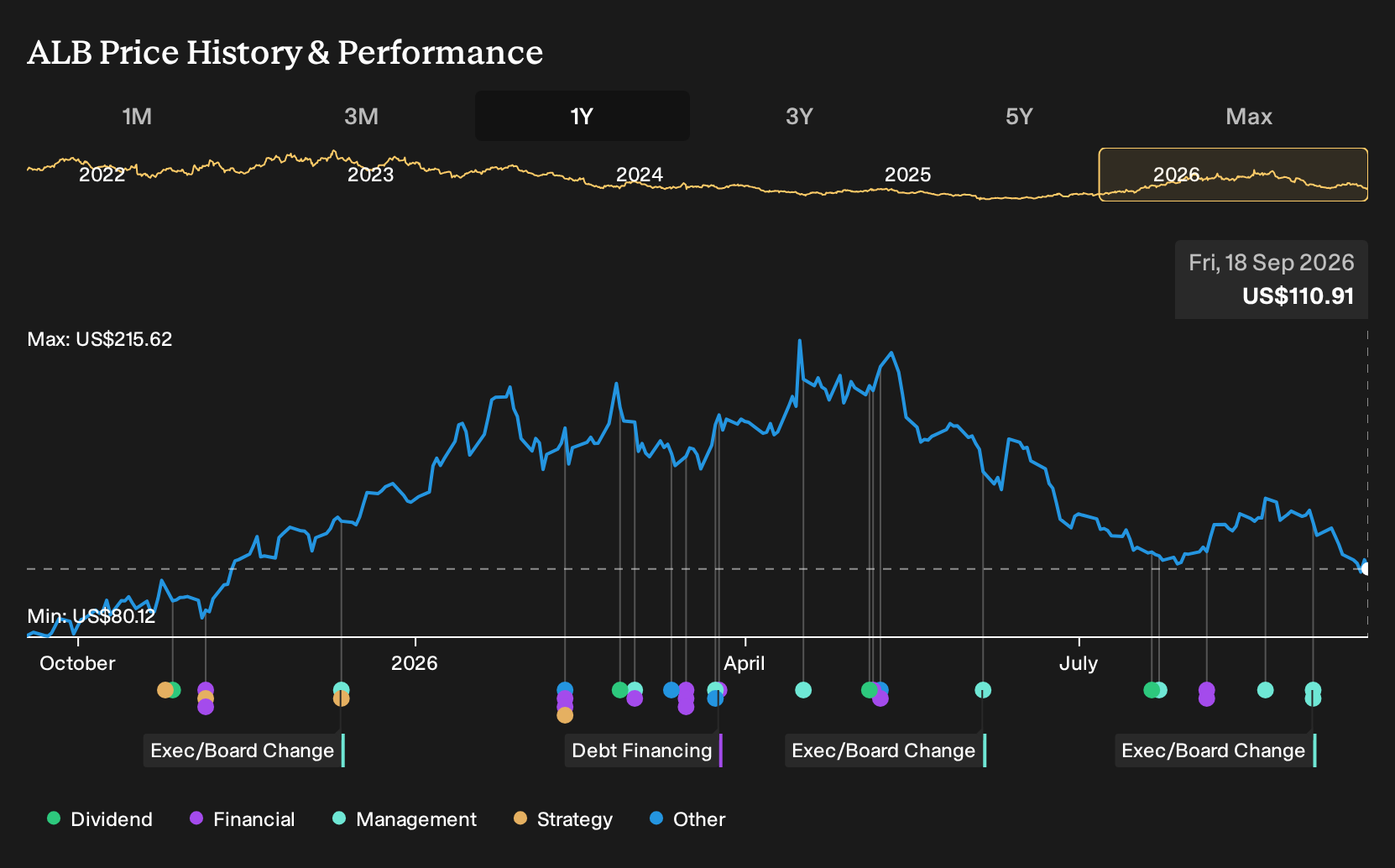
Task: Switch to the Max time range
Action: point(1249,116)
